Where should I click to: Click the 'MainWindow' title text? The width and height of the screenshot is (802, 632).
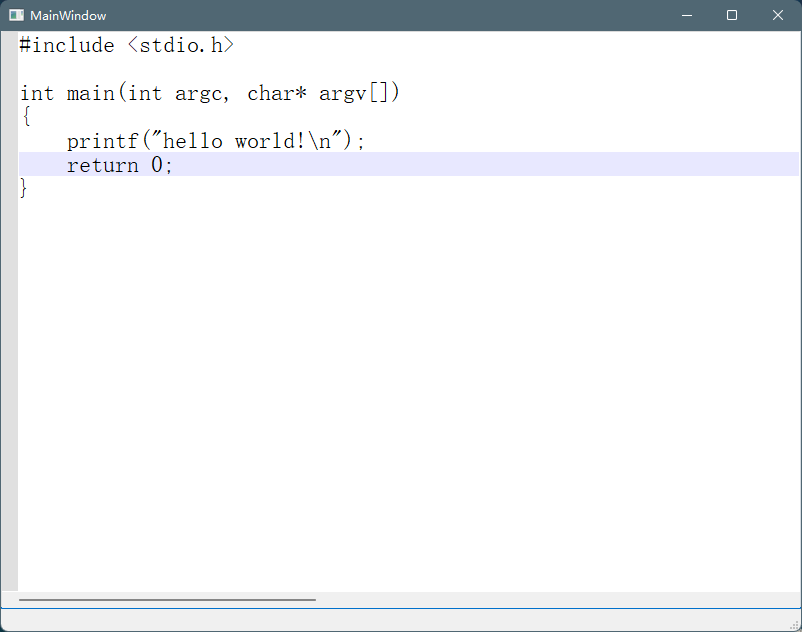(x=68, y=16)
